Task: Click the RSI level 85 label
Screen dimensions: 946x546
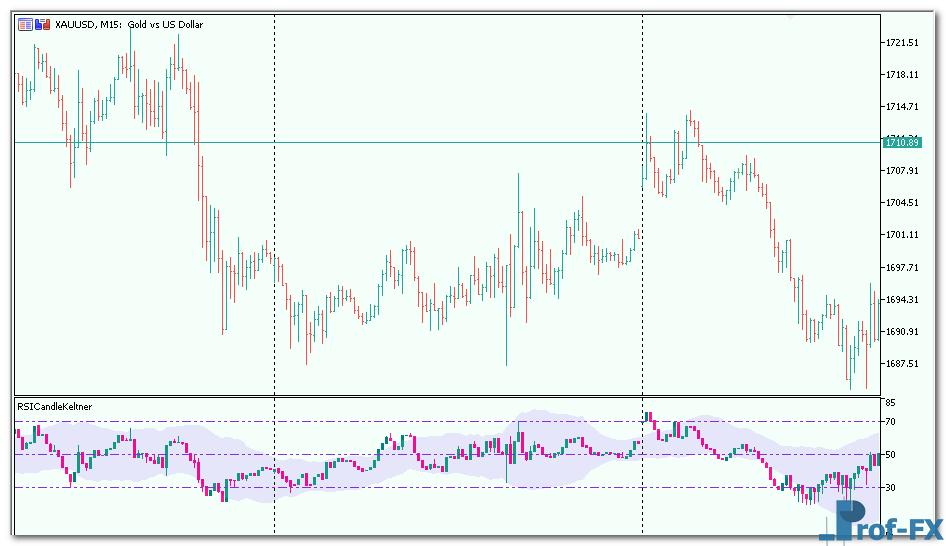Action: (x=889, y=403)
